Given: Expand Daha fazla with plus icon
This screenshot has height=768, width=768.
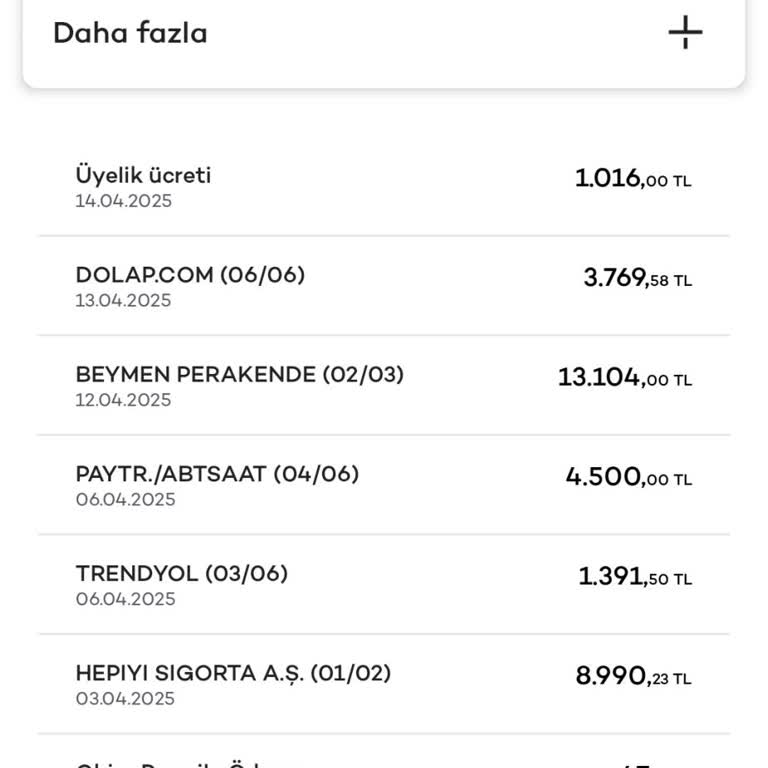Looking at the screenshot, I should pos(685,33).
